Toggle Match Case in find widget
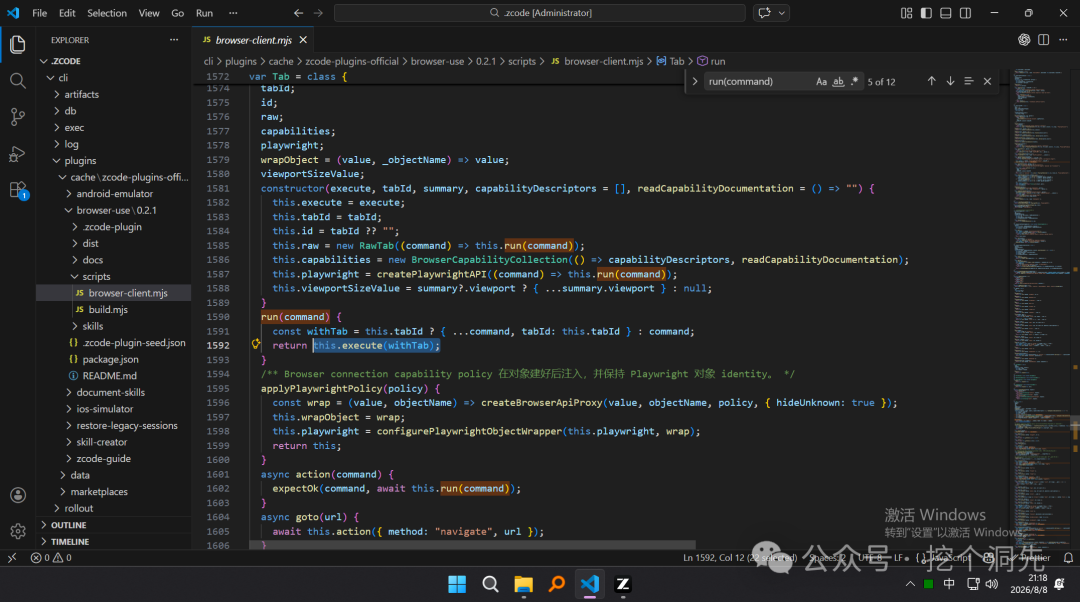The image size is (1080, 602). (x=821, y=81)
